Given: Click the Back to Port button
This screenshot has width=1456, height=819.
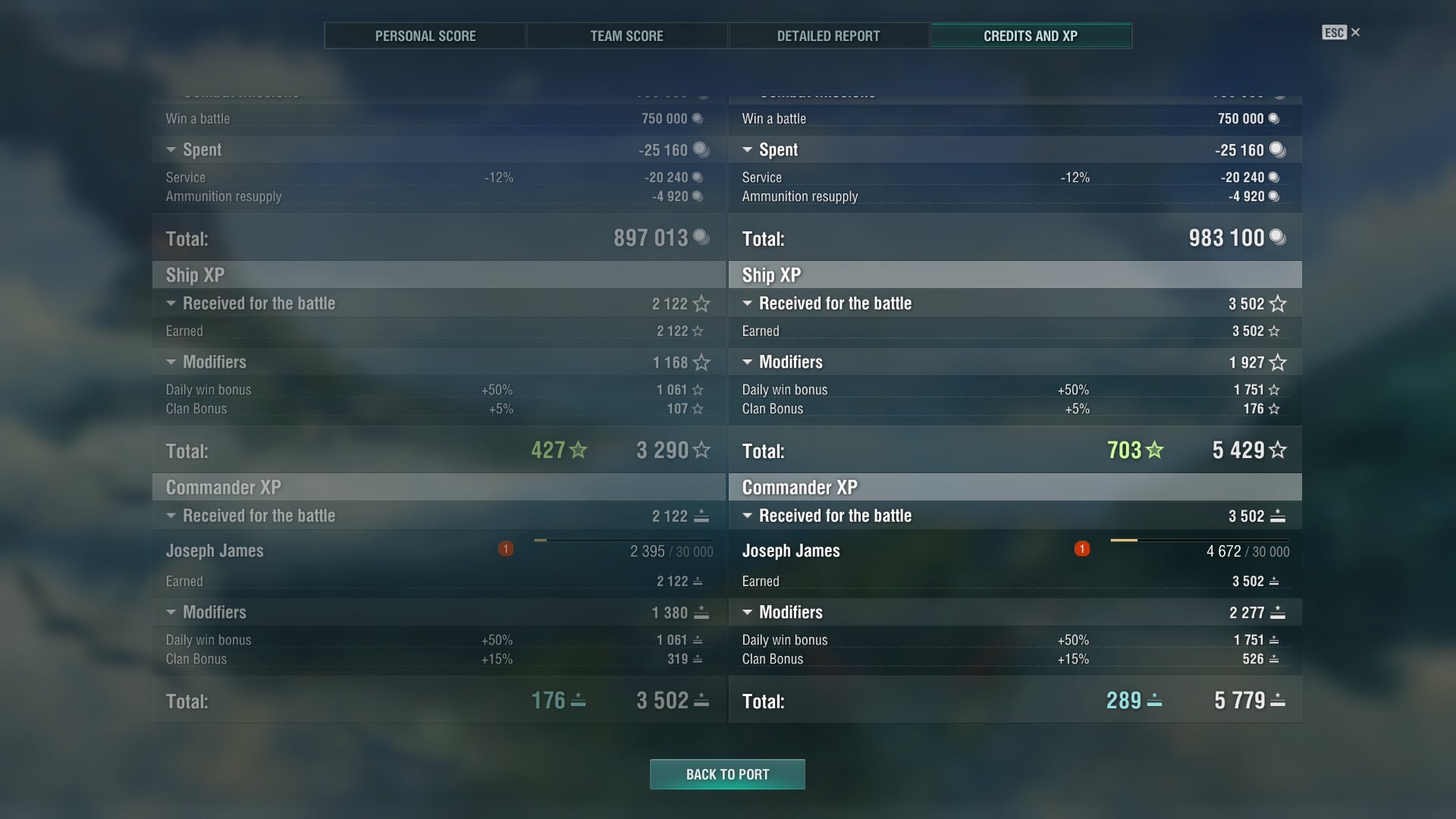Looking at the screenshot, I should click(x=727, y=774).
